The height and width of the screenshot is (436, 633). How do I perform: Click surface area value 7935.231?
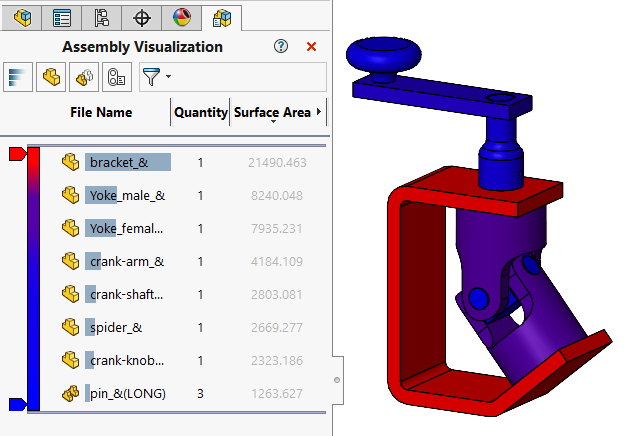tap(277, 229)
